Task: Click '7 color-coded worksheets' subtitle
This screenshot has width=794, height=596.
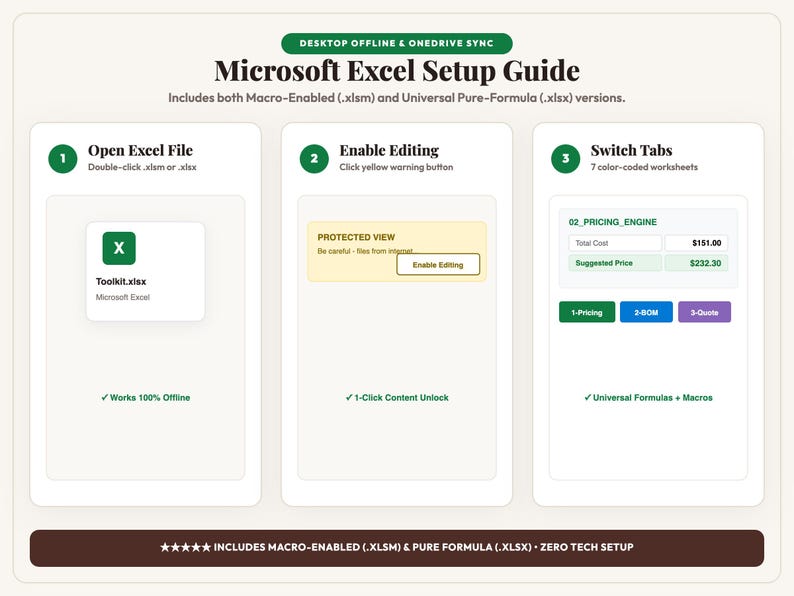Action: pos(644,167)
